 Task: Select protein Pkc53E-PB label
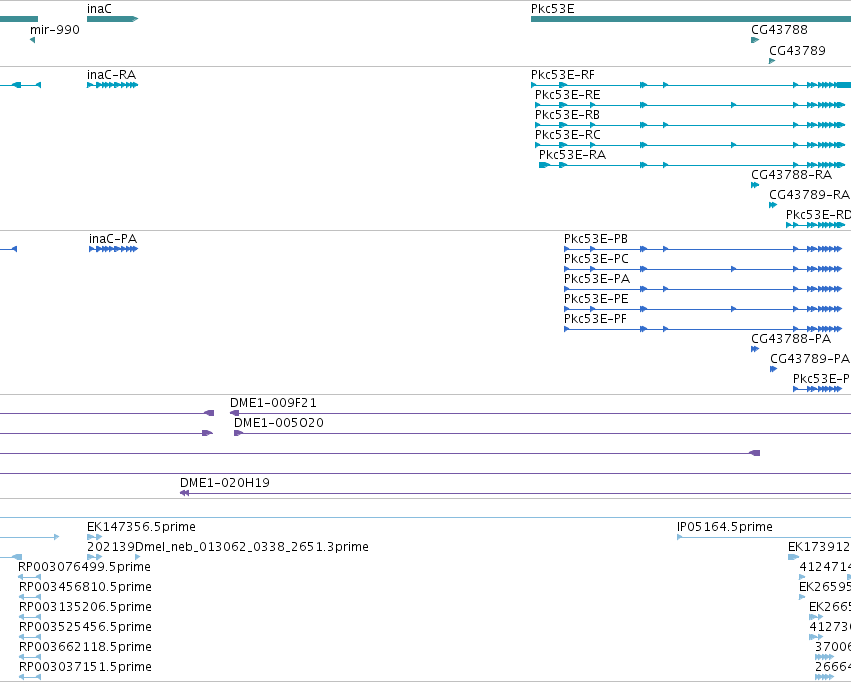pyautogui.click(x=596, y=239)
